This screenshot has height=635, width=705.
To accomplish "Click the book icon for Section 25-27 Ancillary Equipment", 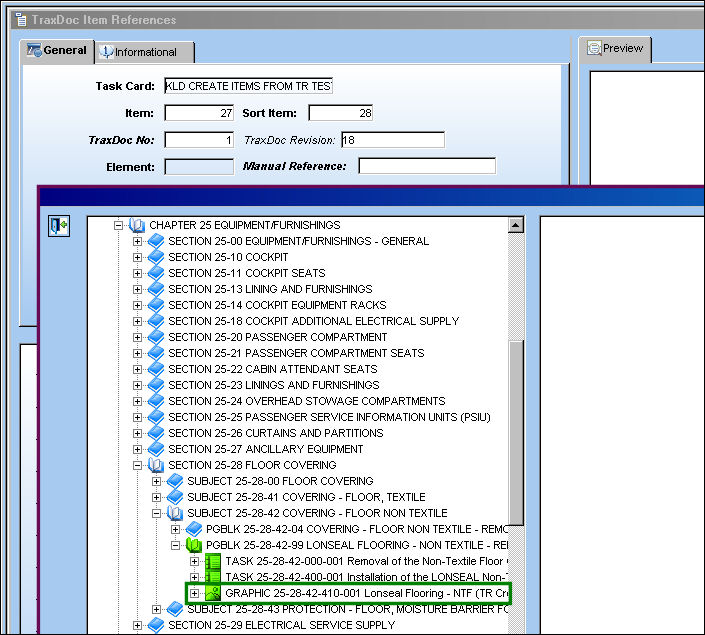I will [x=156, y=449].
